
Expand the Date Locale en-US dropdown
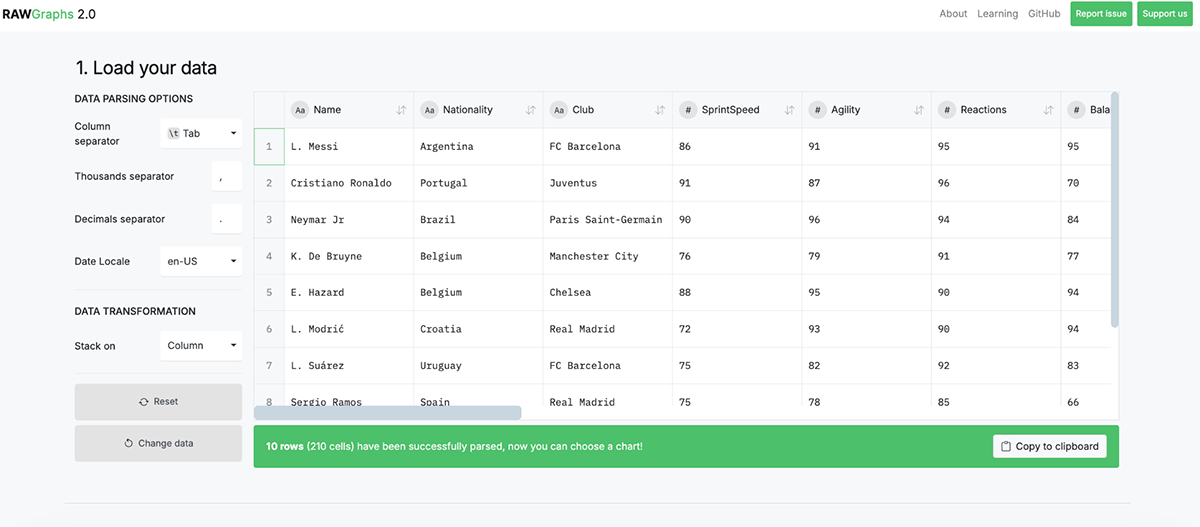coord(201,262)
